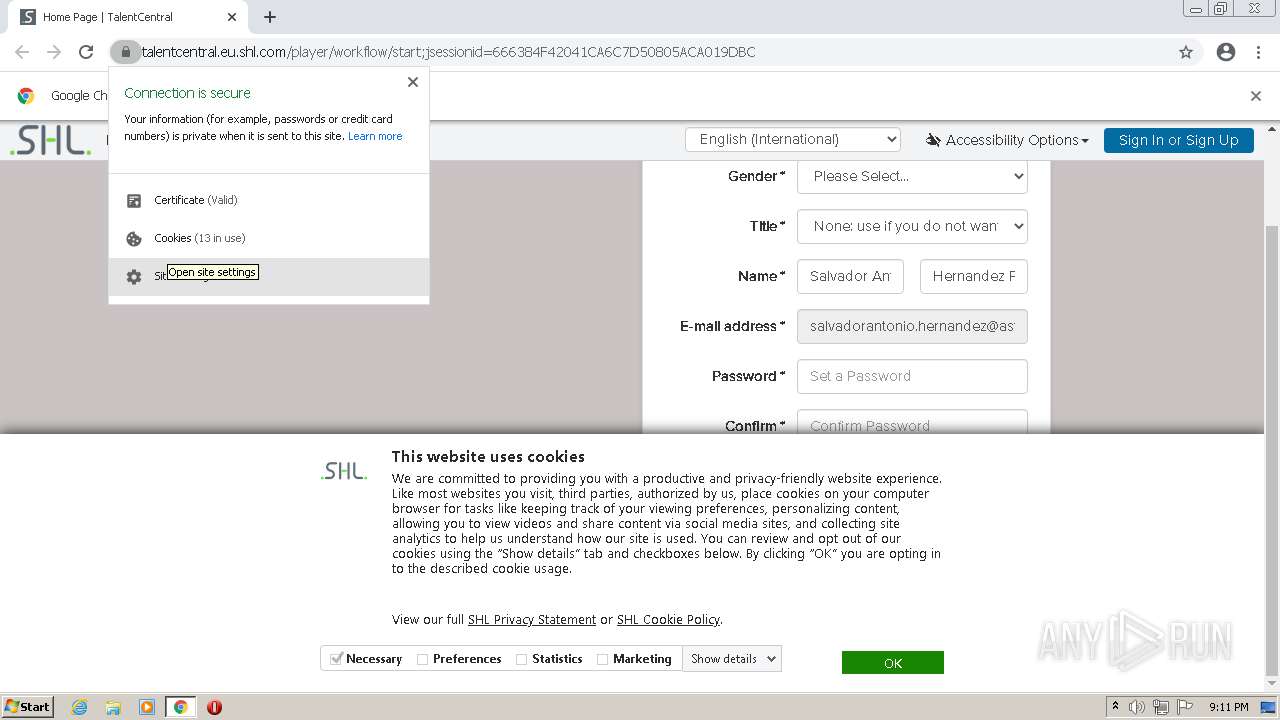1280x720 pixels.
Task: Select Certificate (Valid) in popup
Action: [x=269, y=200]
